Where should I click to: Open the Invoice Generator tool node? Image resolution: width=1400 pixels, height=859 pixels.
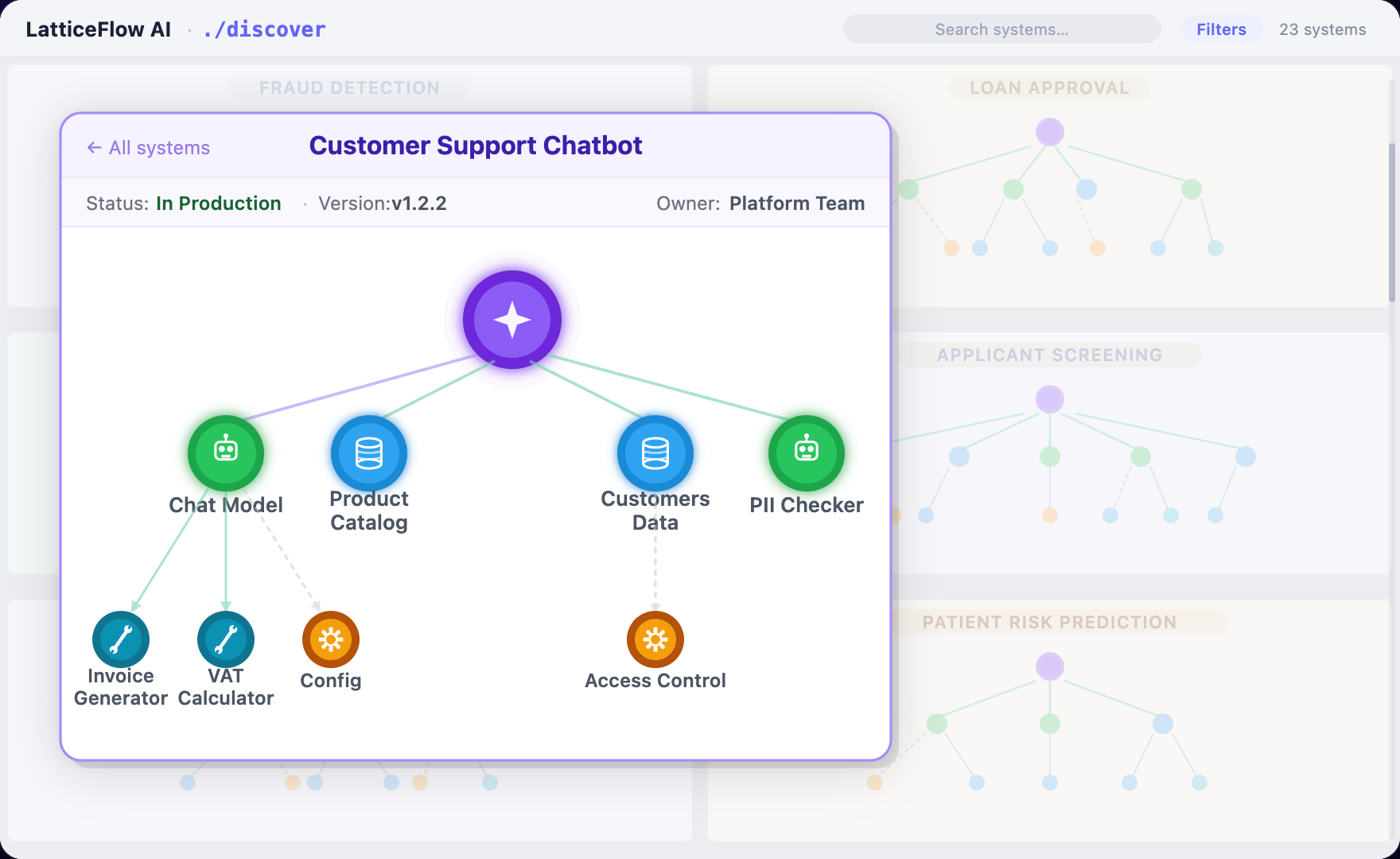coord(121,639)
